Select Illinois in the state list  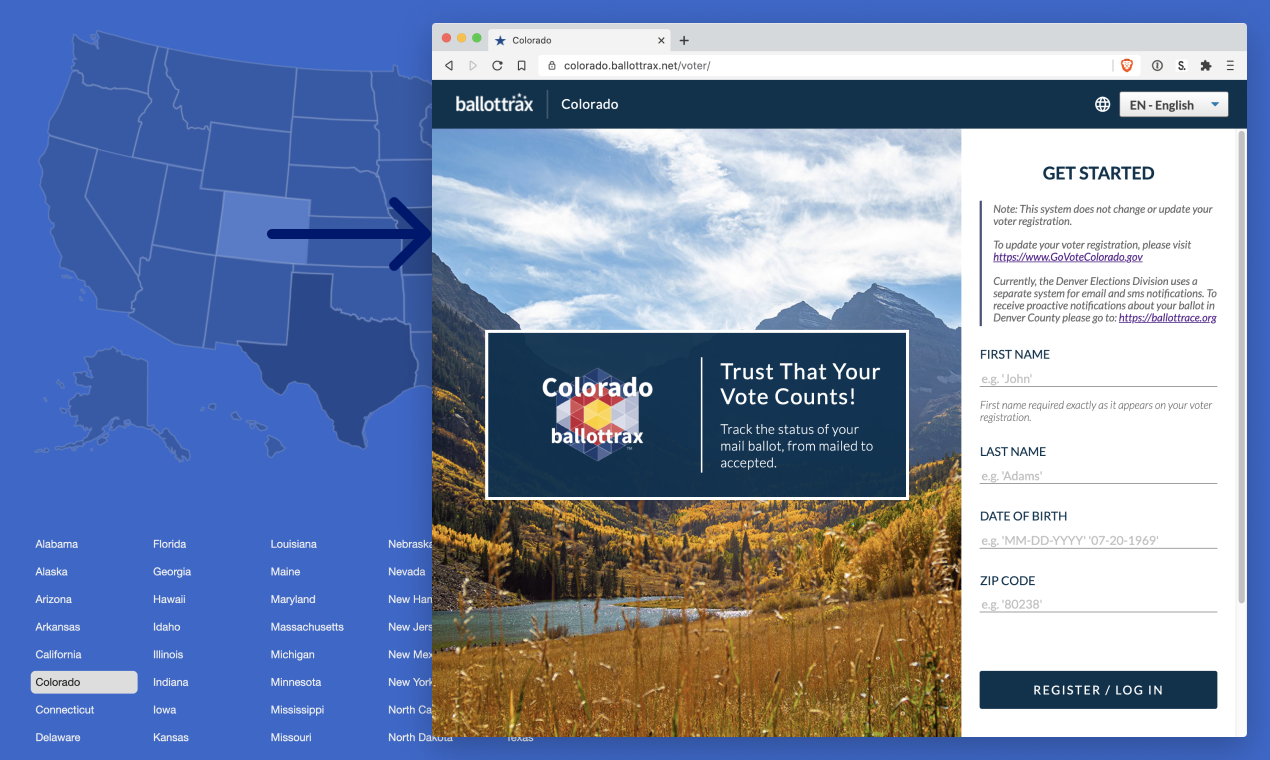pyautogui.click(x=168, y=655)
